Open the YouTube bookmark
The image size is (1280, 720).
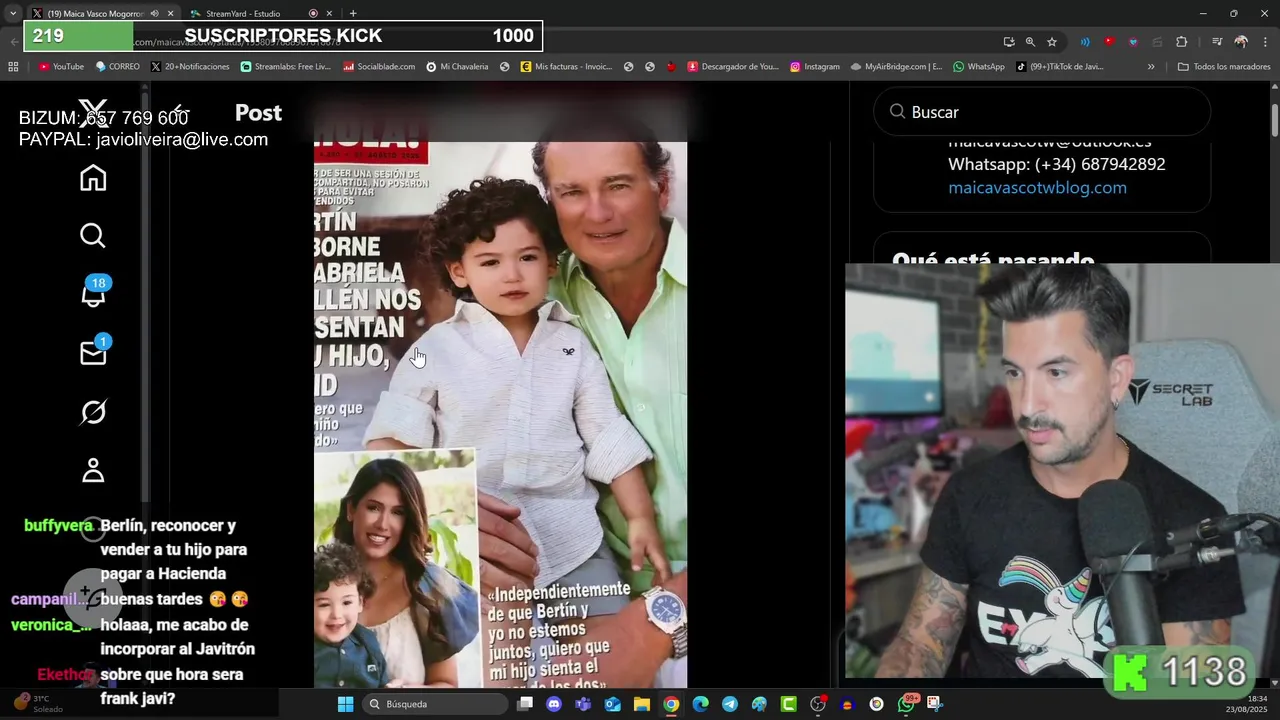pos(61,67)
